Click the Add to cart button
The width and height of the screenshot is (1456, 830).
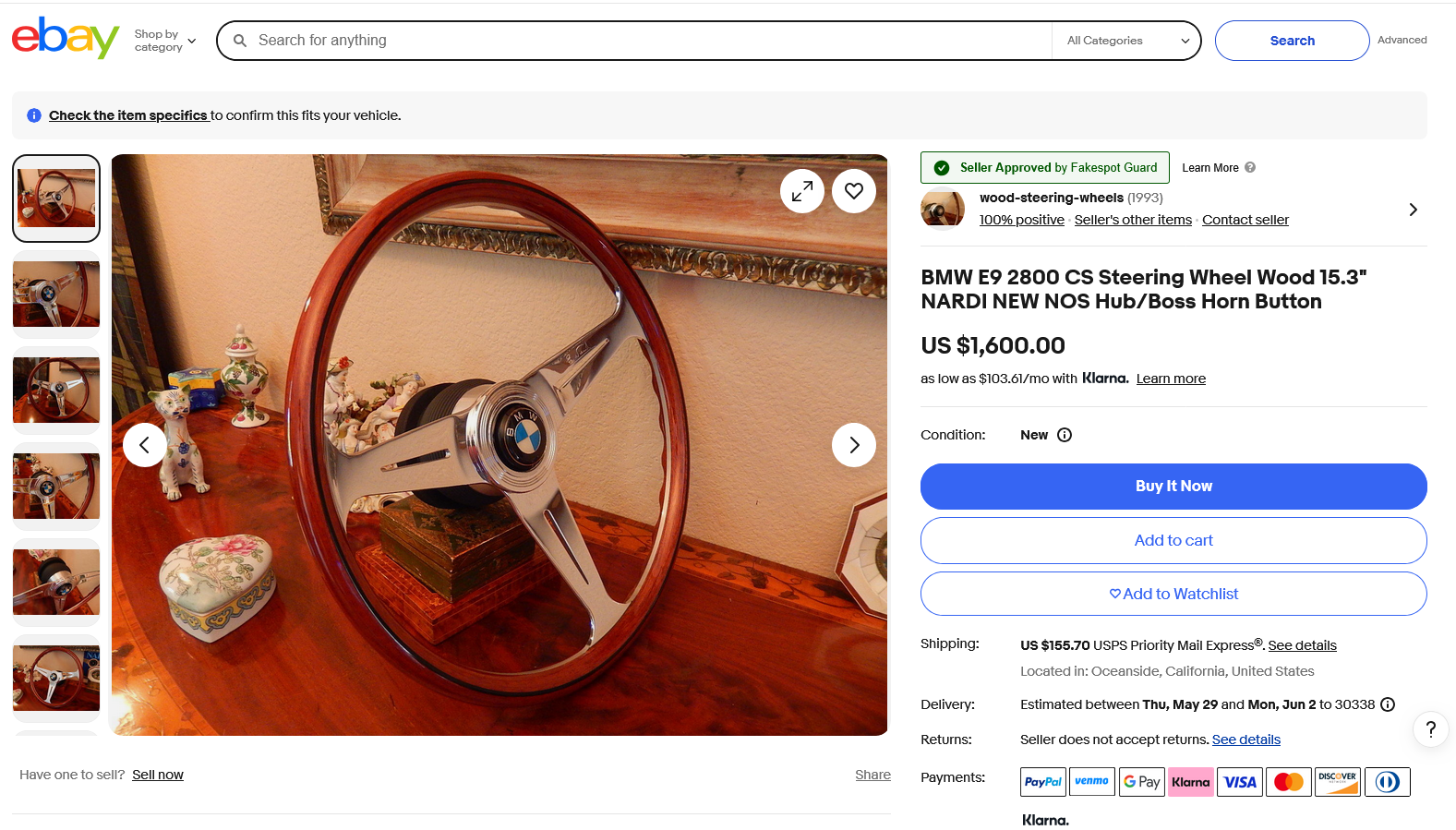click(x=1173, y=540)
